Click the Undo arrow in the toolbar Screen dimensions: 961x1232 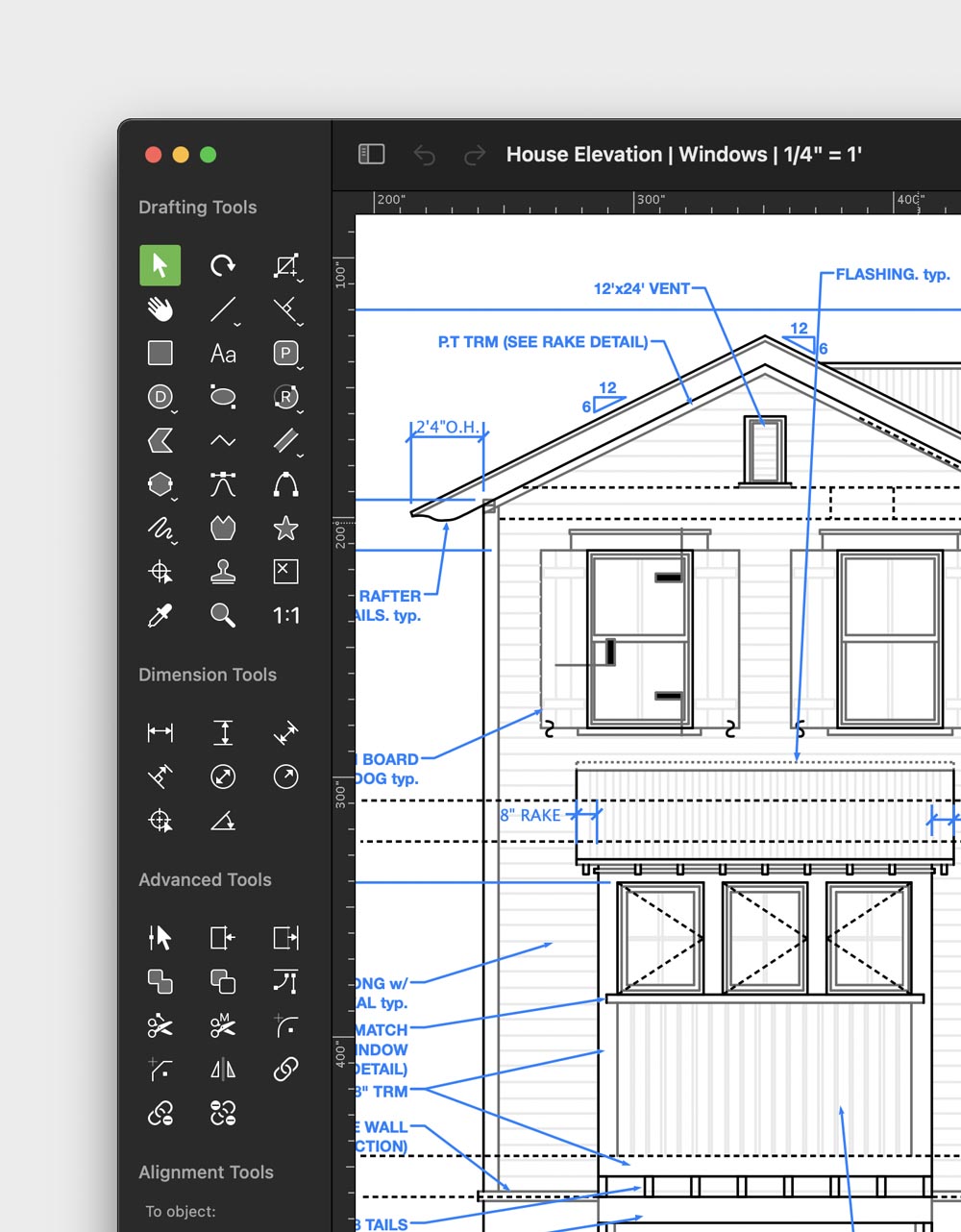424,154
